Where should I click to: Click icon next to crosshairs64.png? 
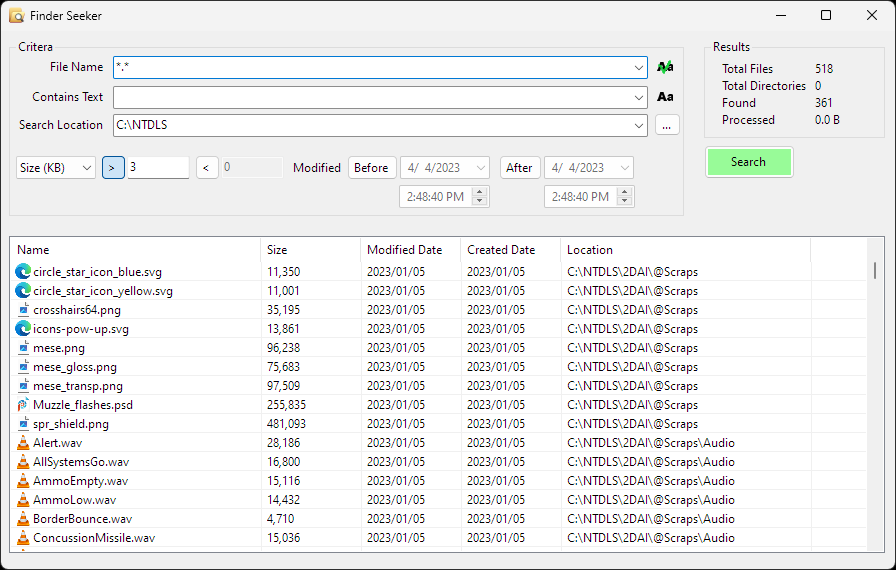[x=23, y=310]
